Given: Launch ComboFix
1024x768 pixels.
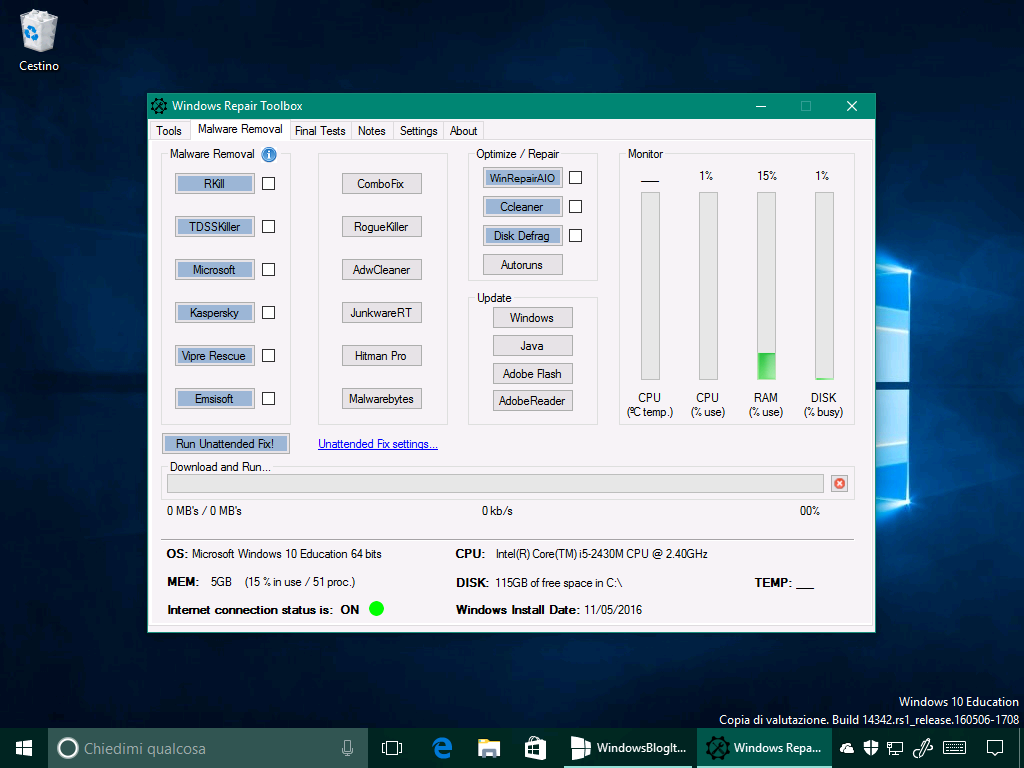Looking at the screenshot, I should coord(381,184).
